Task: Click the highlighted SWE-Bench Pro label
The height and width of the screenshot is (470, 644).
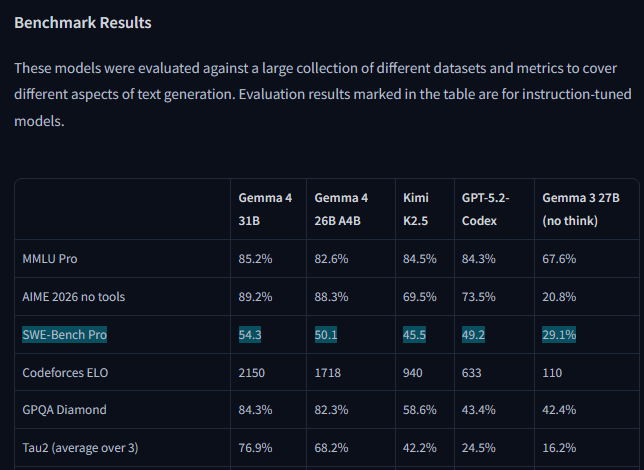Action: (x=64, y=334)
